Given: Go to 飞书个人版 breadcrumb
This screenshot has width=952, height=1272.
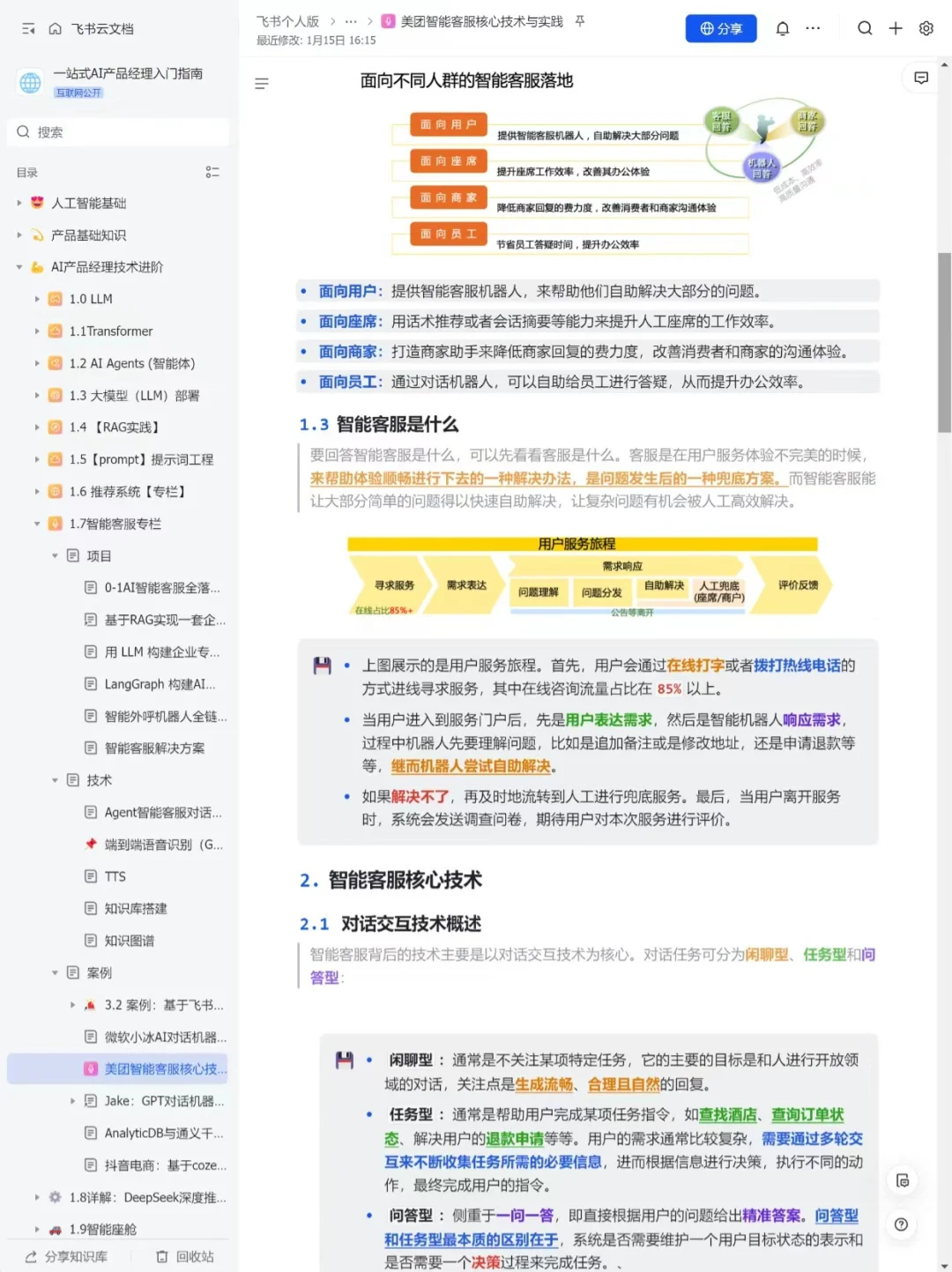Looking at the screenshot, I should tap(287, 21).
